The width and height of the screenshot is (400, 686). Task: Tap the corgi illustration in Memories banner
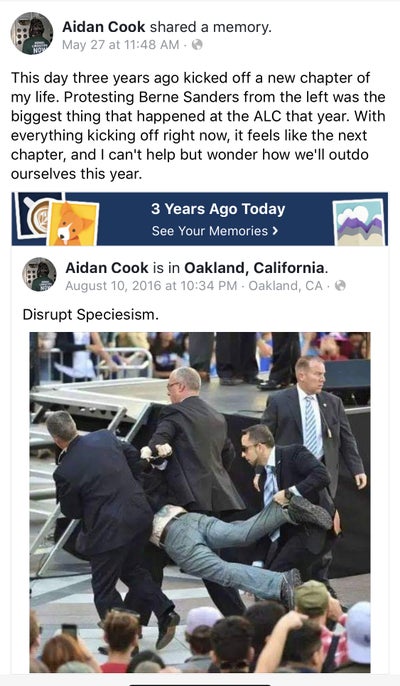[x=73, y=223]
